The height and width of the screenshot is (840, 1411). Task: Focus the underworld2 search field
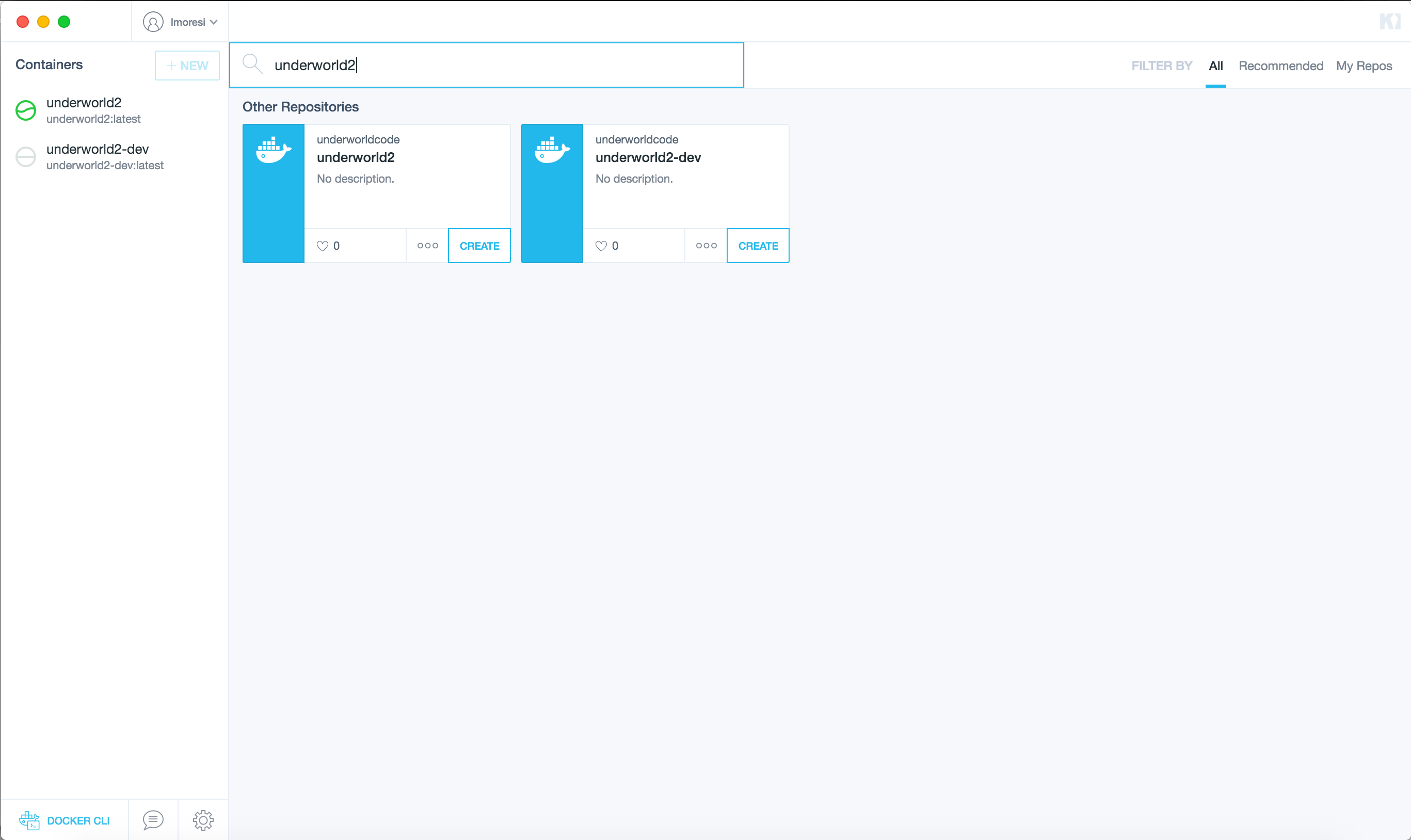pyautogui.click(x=487, y=65)
